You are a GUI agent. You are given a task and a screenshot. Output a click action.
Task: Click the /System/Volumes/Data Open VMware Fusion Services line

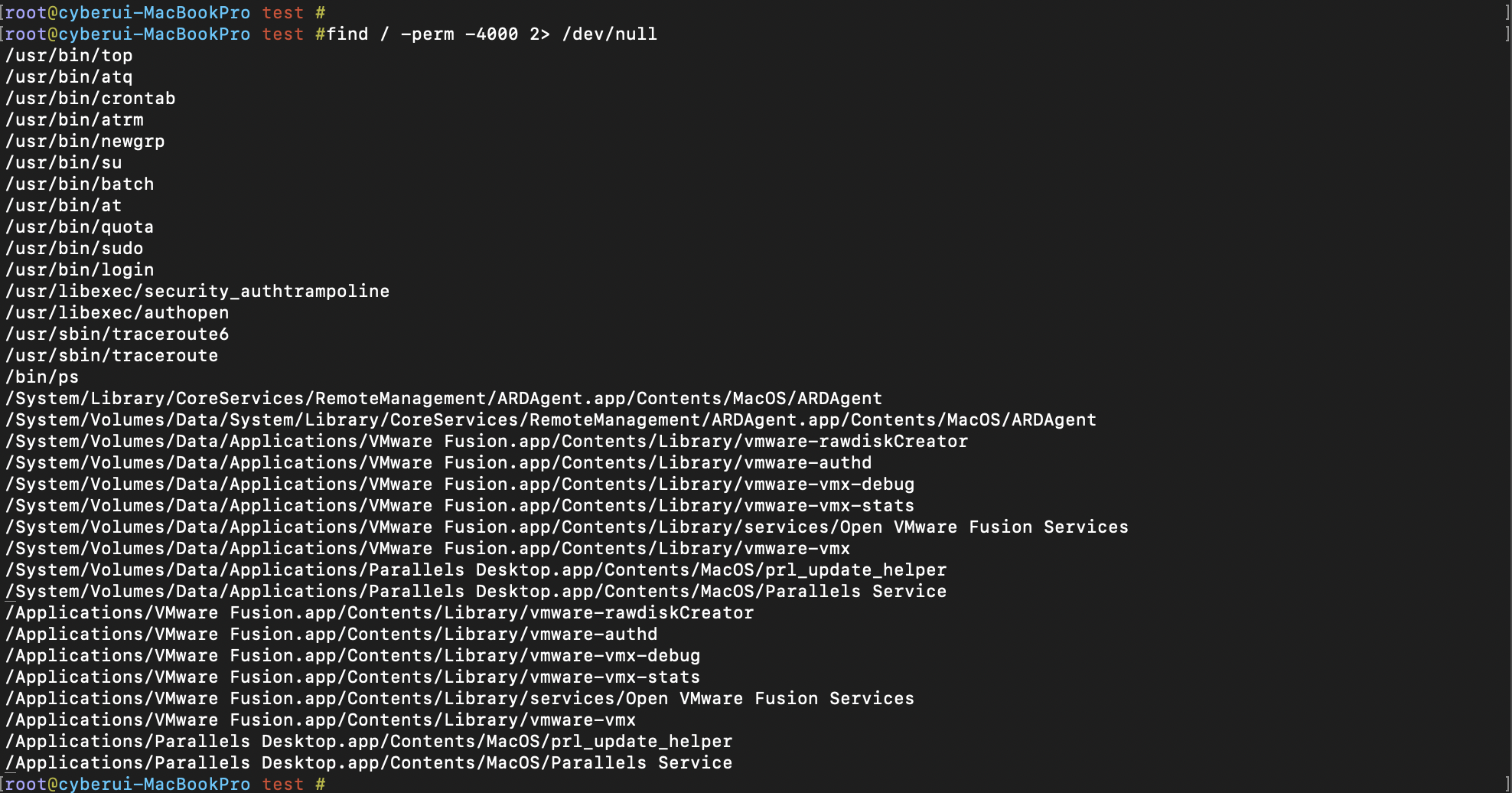click(x=567, y=527)
